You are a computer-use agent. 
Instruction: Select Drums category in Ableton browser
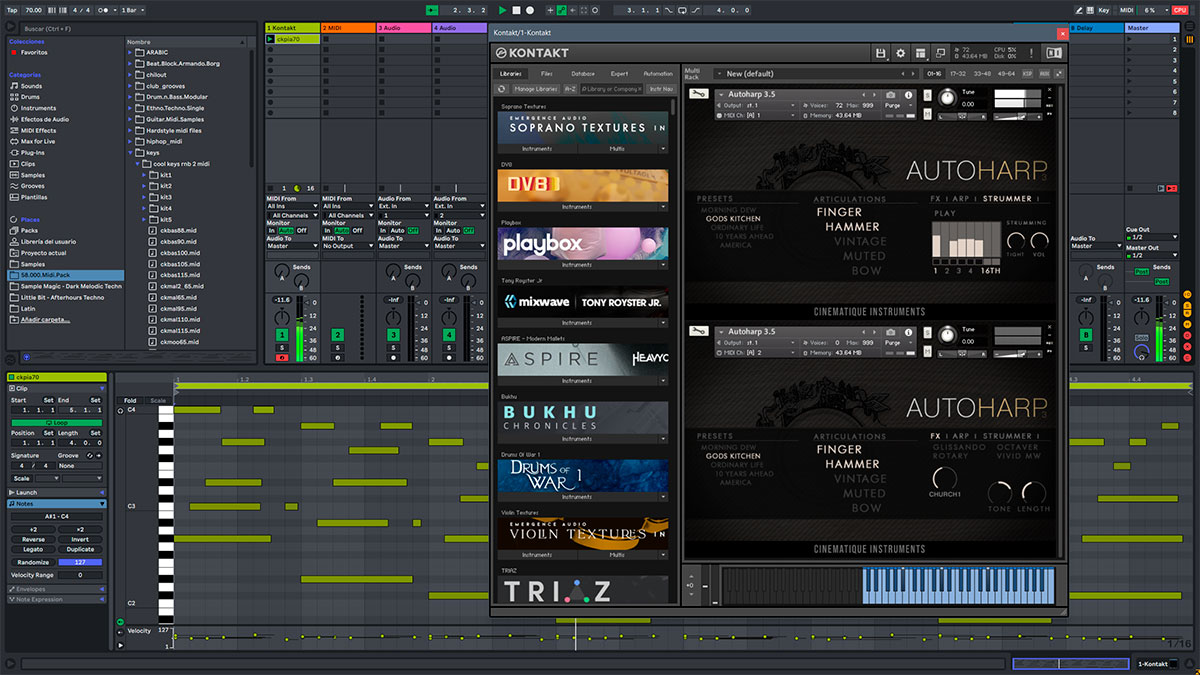(31, 97)
